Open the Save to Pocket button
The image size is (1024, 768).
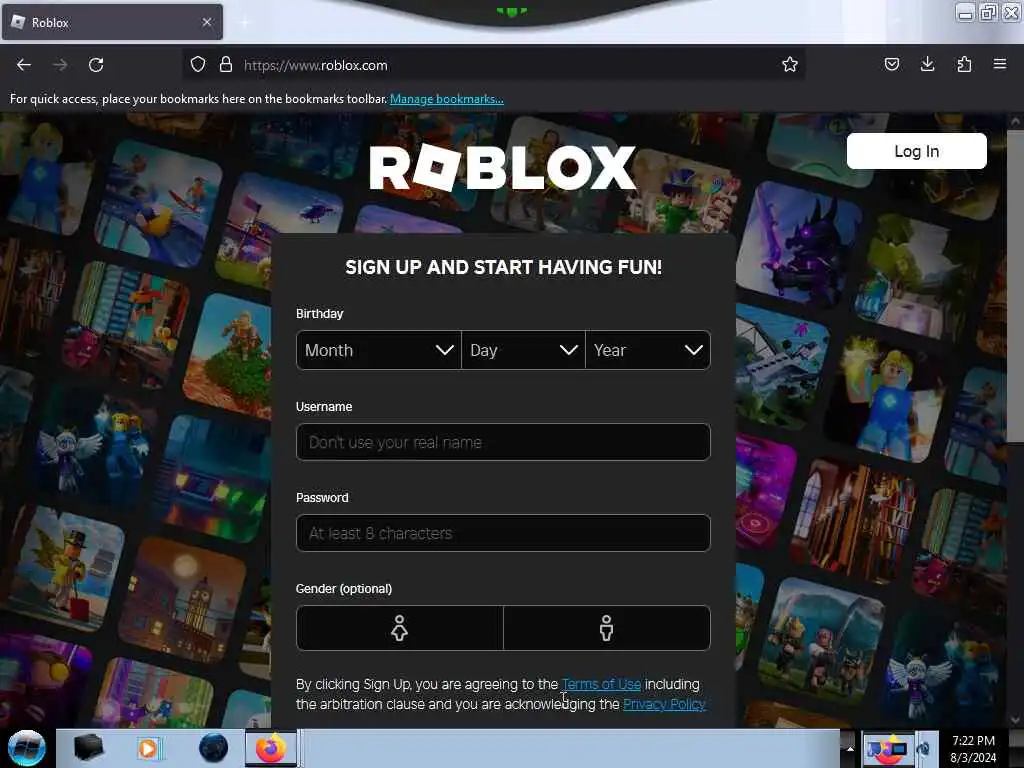pyautogui.click(x=891, y=64)
